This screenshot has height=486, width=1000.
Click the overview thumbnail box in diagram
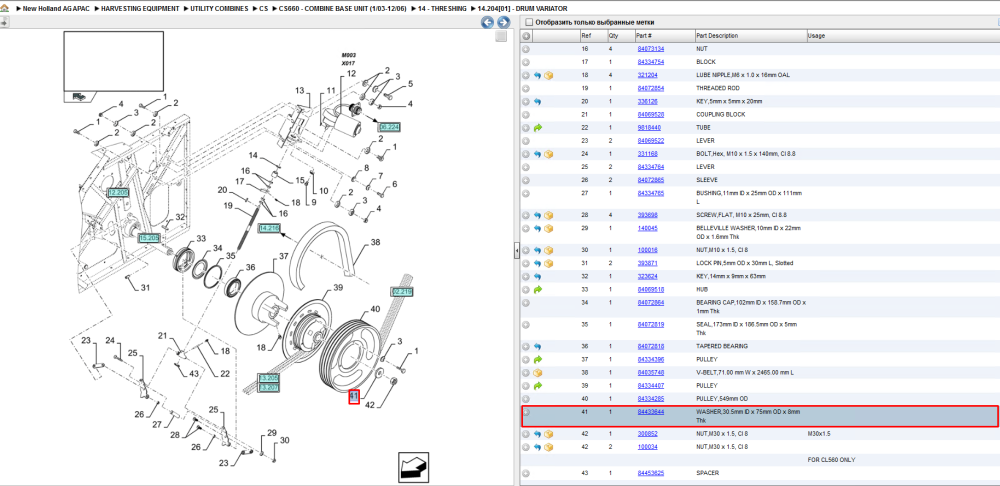(x=114, y=61)
